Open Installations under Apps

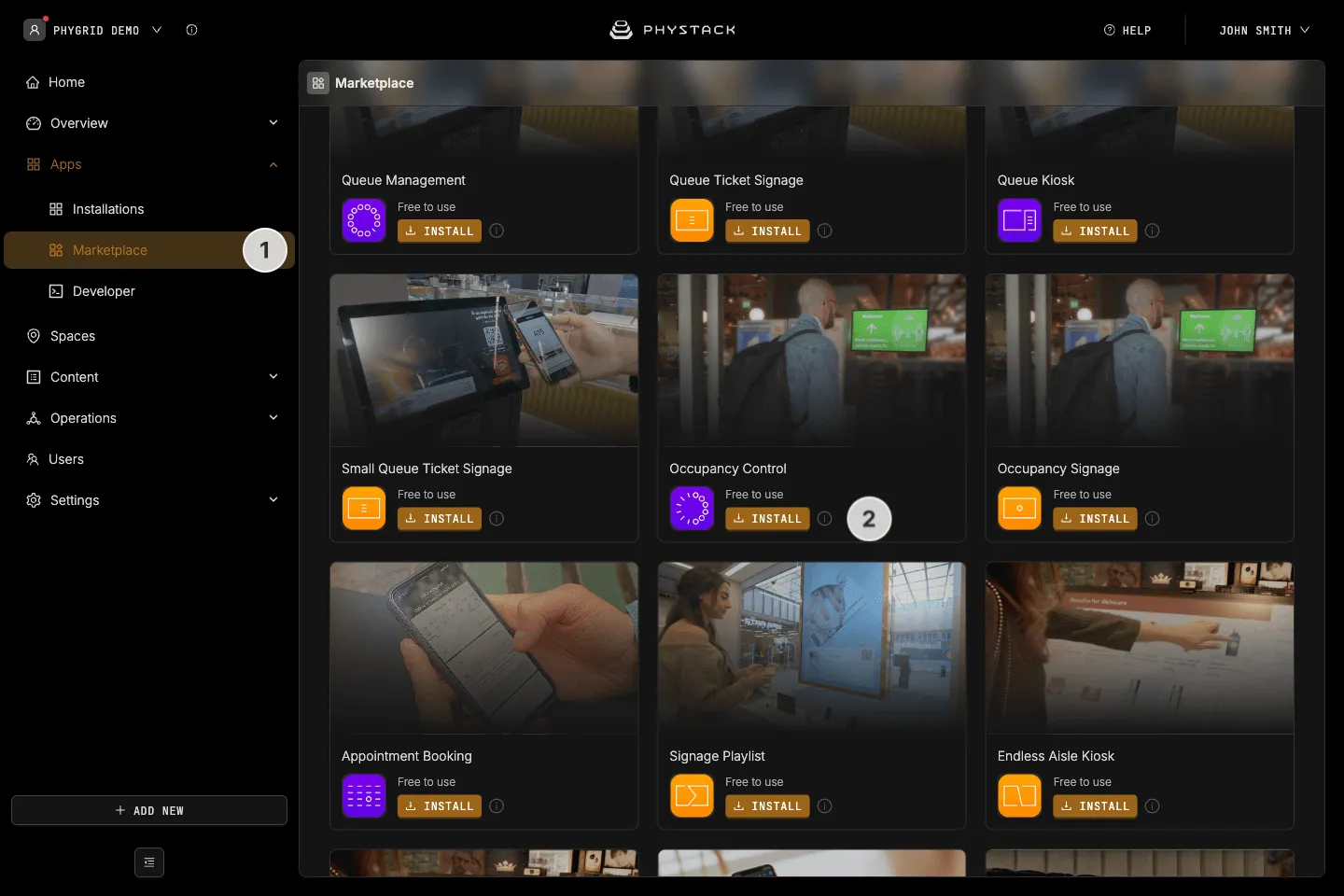[149, 209]
